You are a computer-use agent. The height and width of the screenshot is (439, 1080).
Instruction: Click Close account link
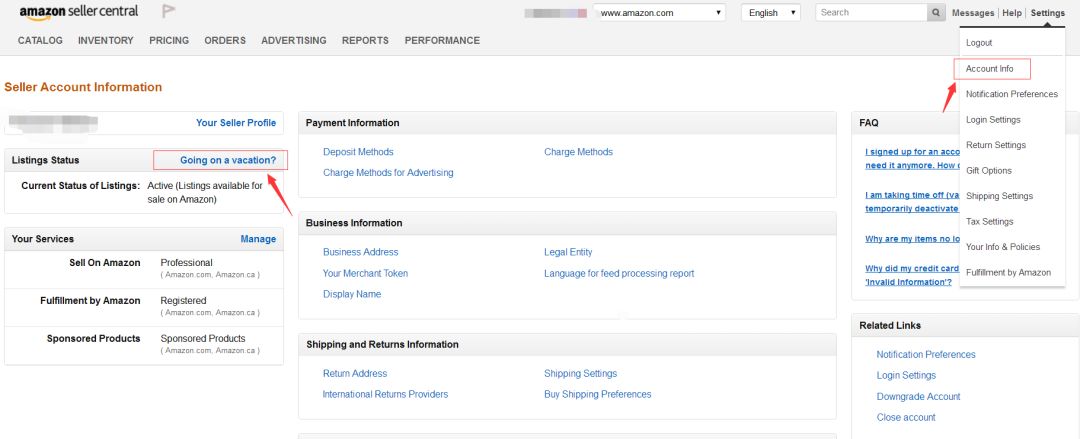pyautogui.click(x=906, y=418)
